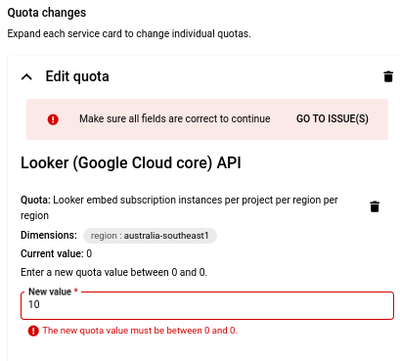Click the red error icon in the banner
The image size is (400, 361).
(53, 119)
